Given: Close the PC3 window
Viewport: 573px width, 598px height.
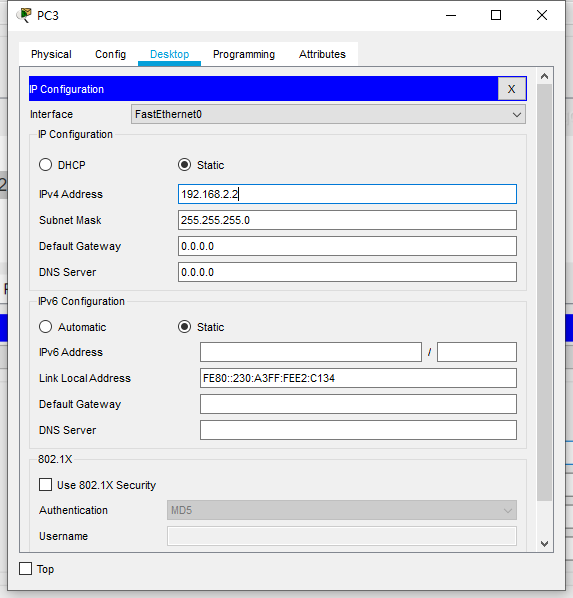Looking at the screenshot, I should pos(542,15).
